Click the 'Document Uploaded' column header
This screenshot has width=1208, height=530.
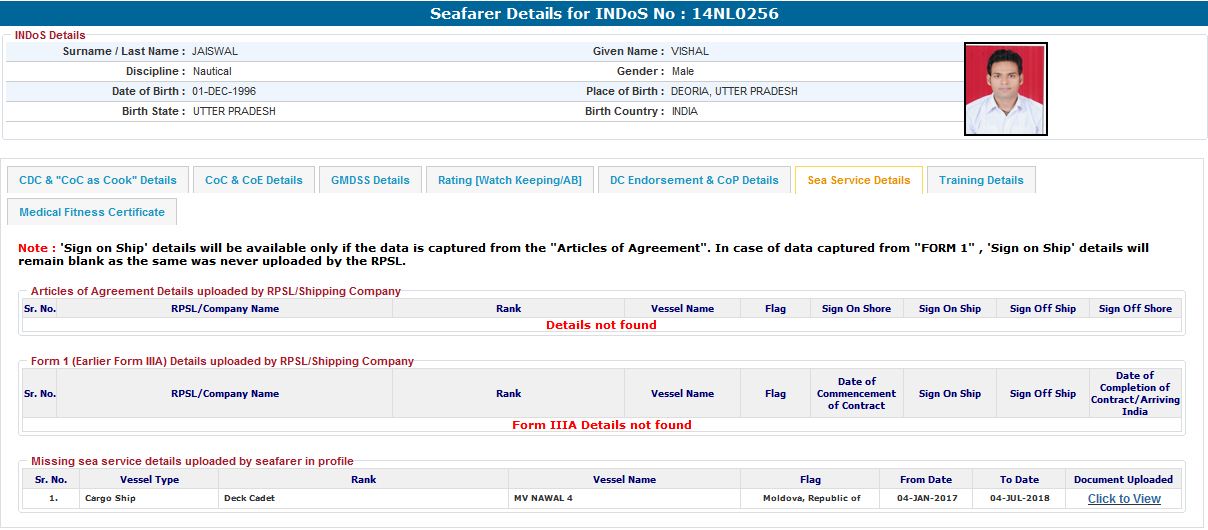click(x=1123, y=480)
